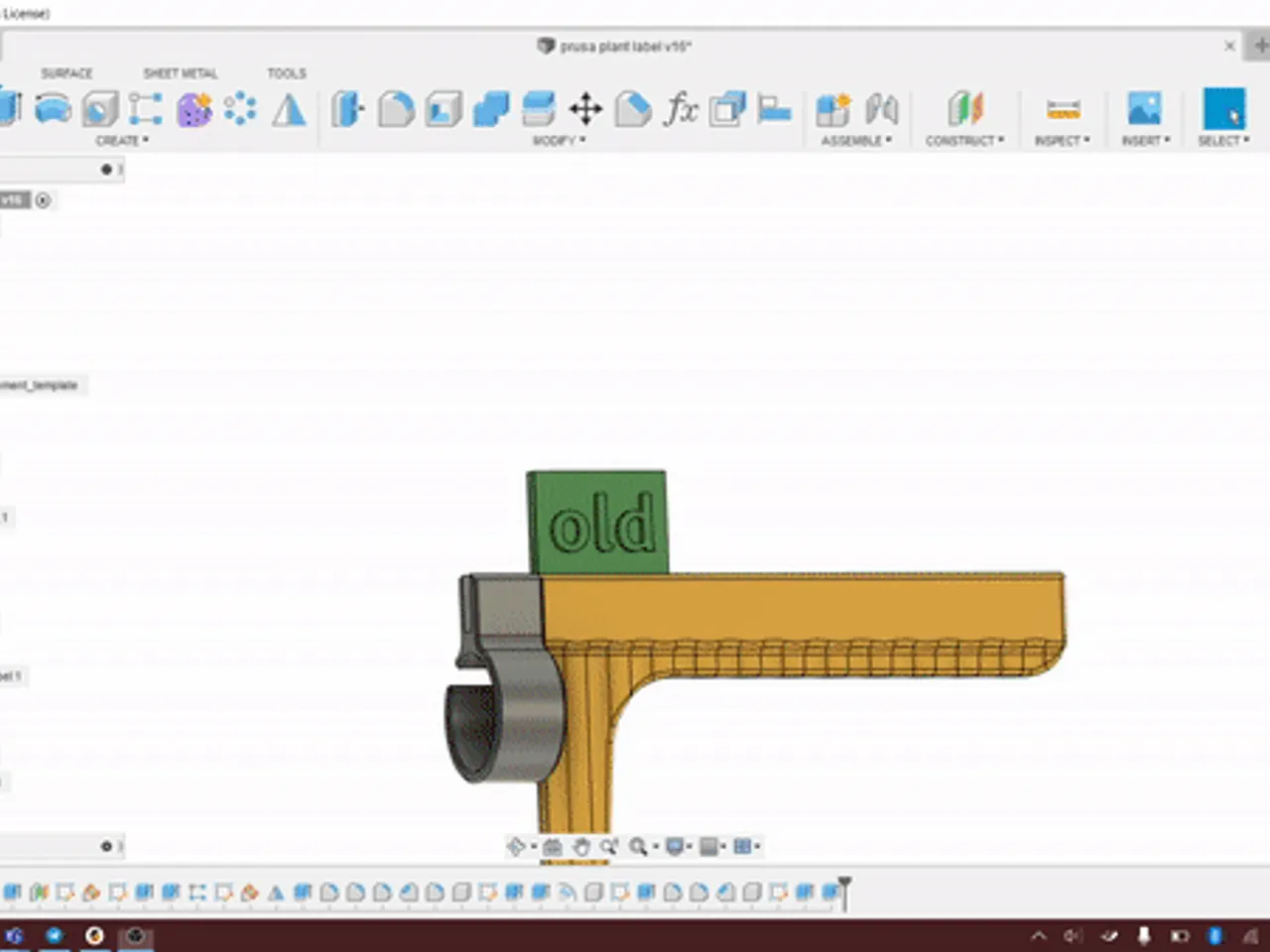Select the Combine tool

[490, 108]
